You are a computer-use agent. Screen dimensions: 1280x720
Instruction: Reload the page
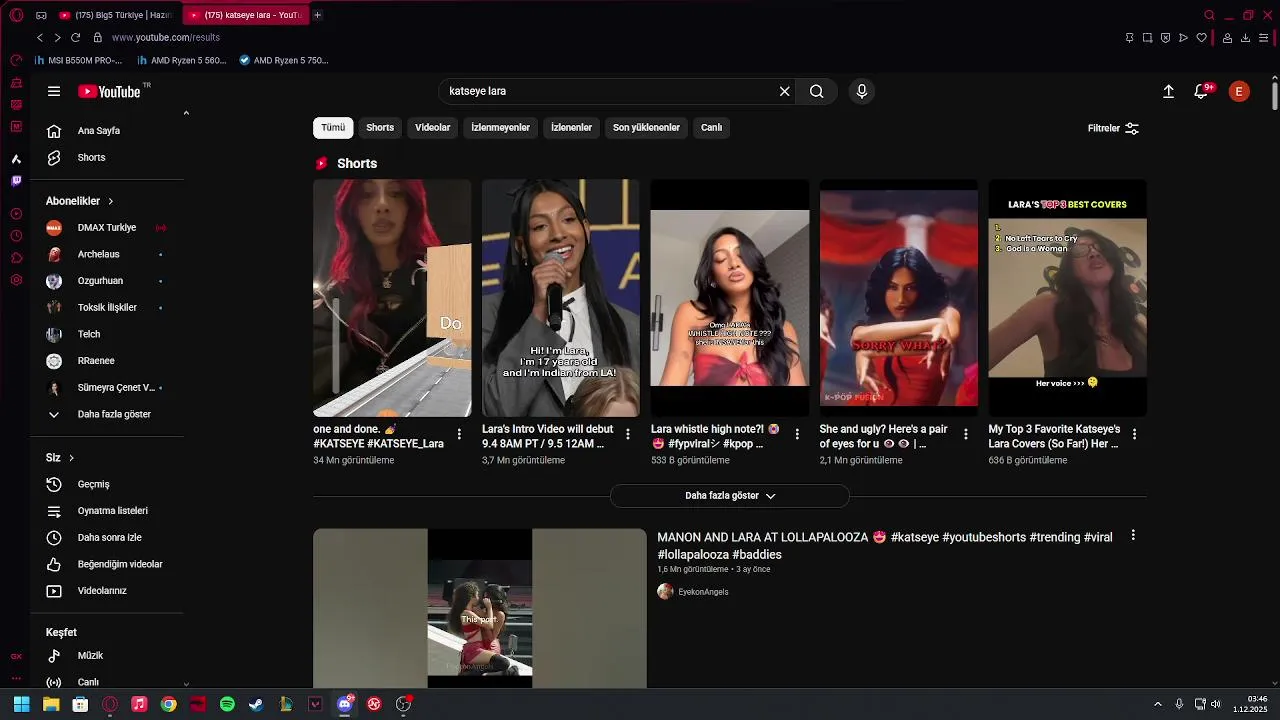(x=75, y=37)
